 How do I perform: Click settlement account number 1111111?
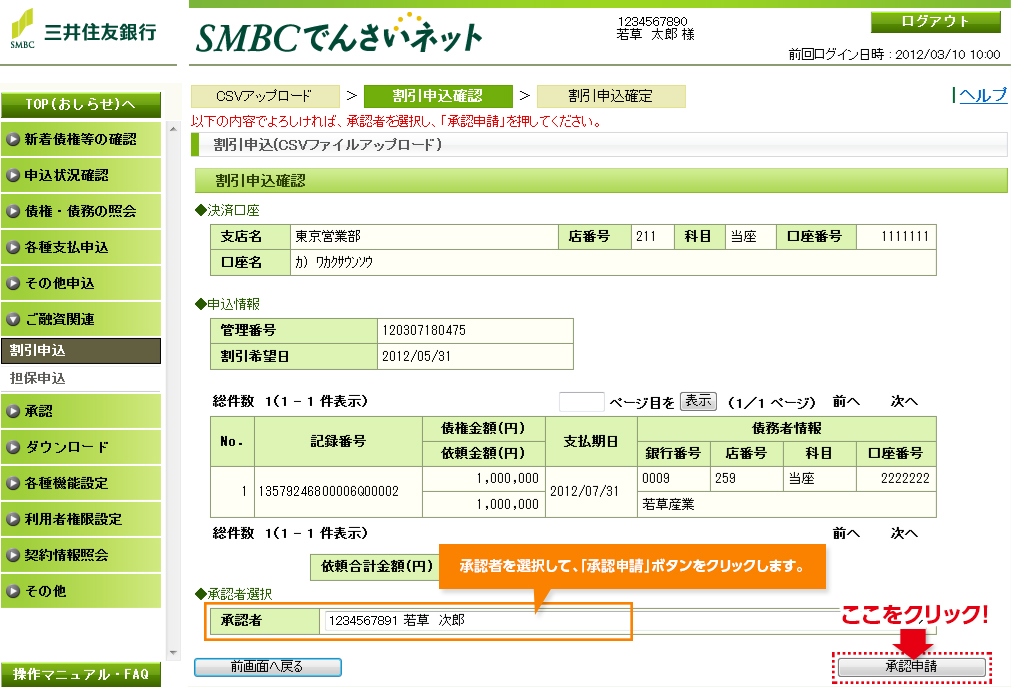[905, 237]
